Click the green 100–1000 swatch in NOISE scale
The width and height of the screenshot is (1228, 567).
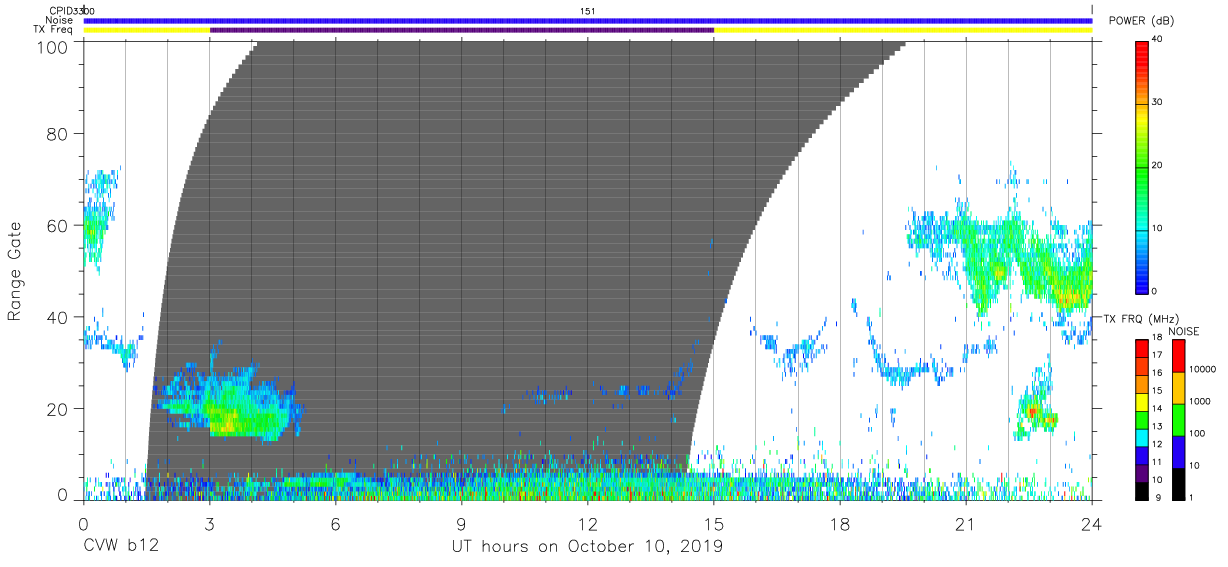pyautogui.click(x=1178, y=419)
